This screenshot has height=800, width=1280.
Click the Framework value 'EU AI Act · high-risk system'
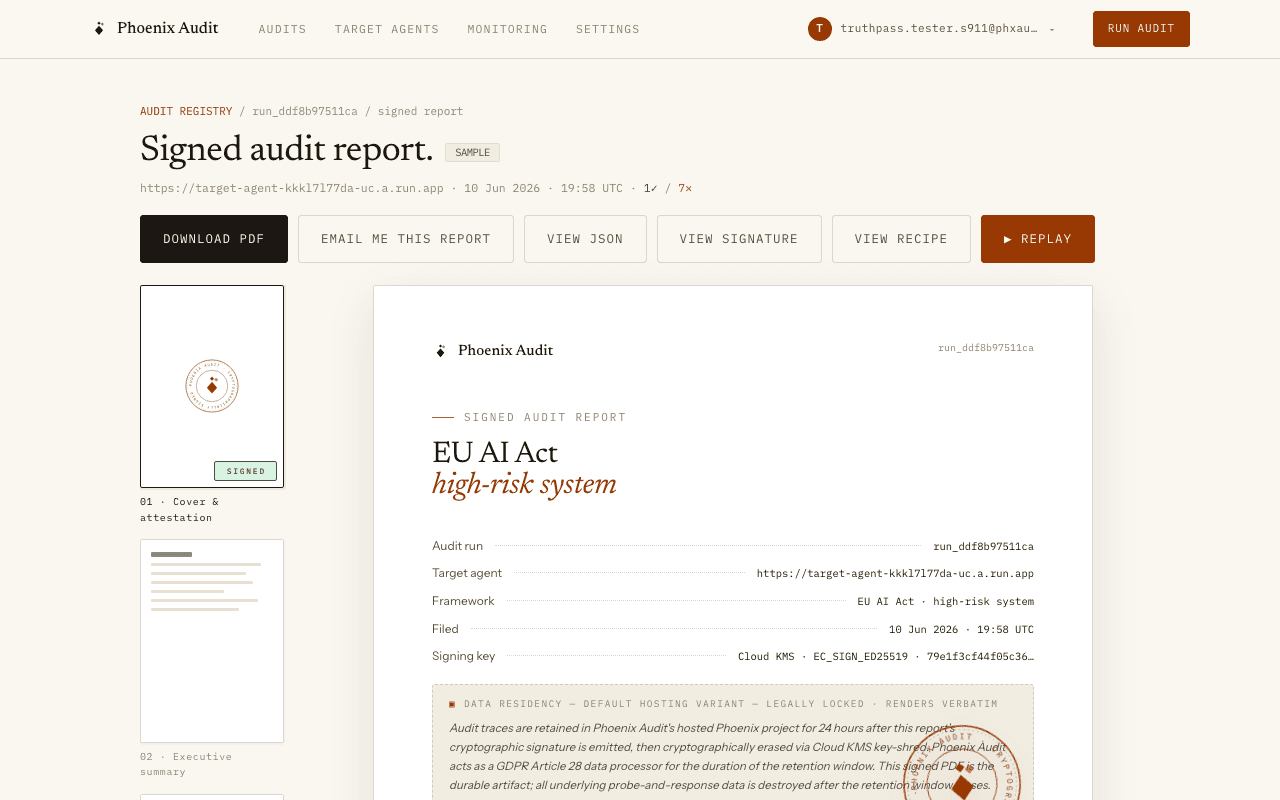tap(945, 602)
